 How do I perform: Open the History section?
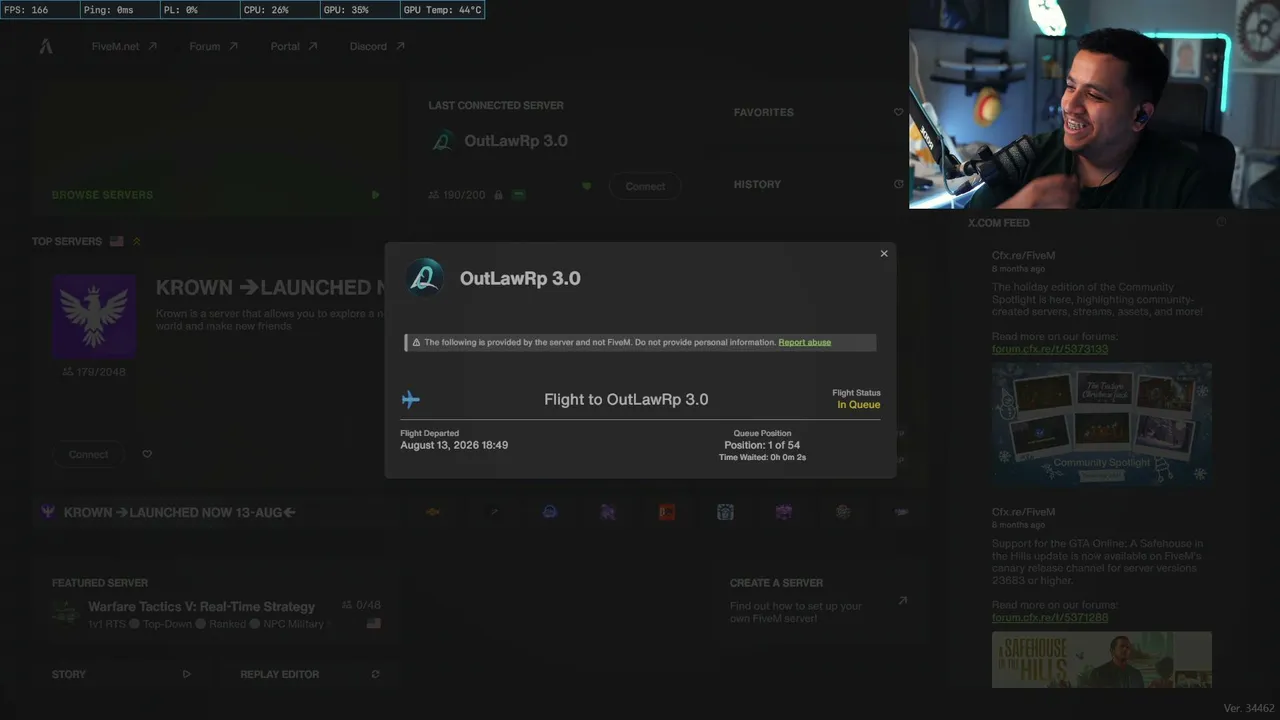757,184
